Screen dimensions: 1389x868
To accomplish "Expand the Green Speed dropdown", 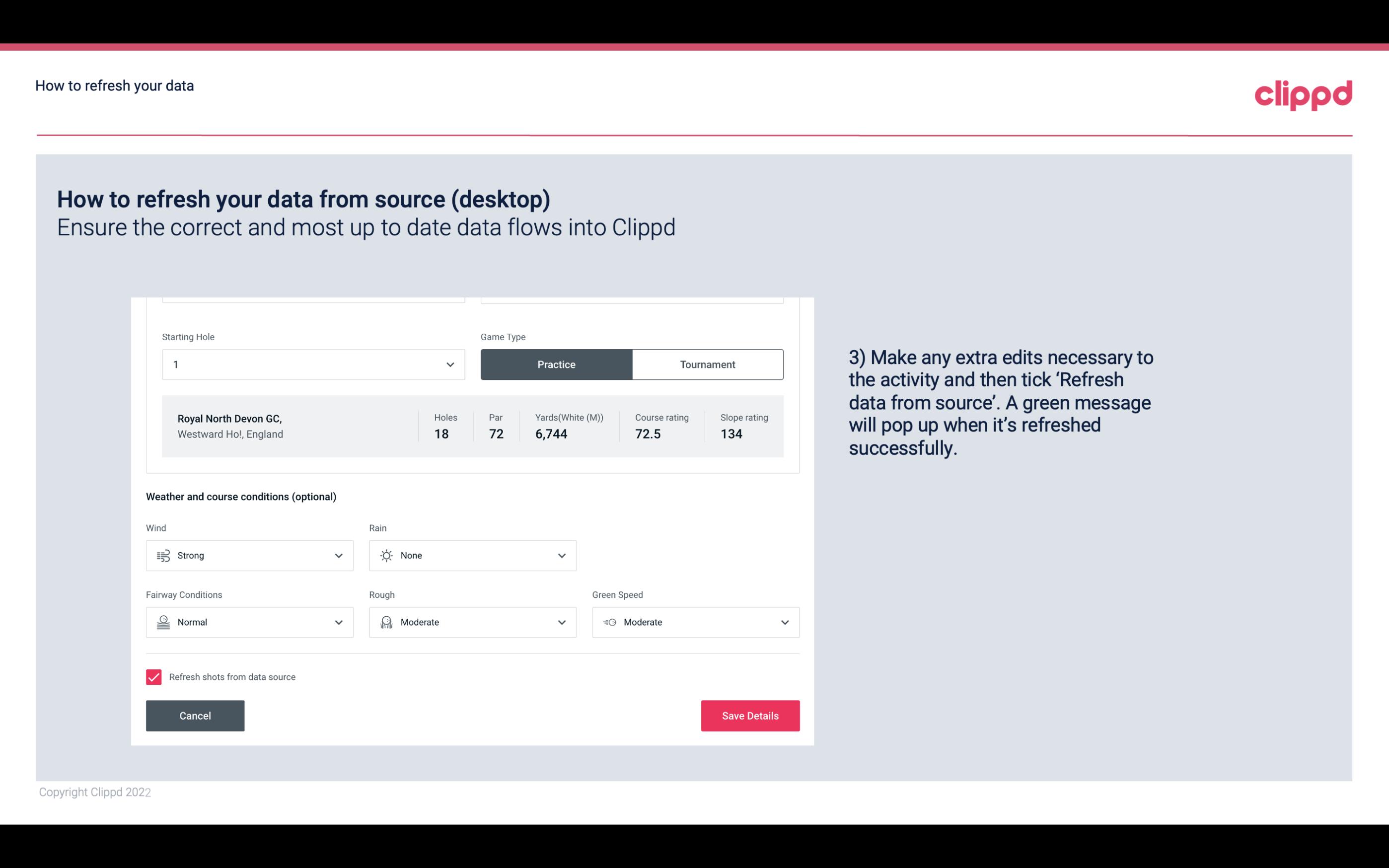I will tap(784, 622).
